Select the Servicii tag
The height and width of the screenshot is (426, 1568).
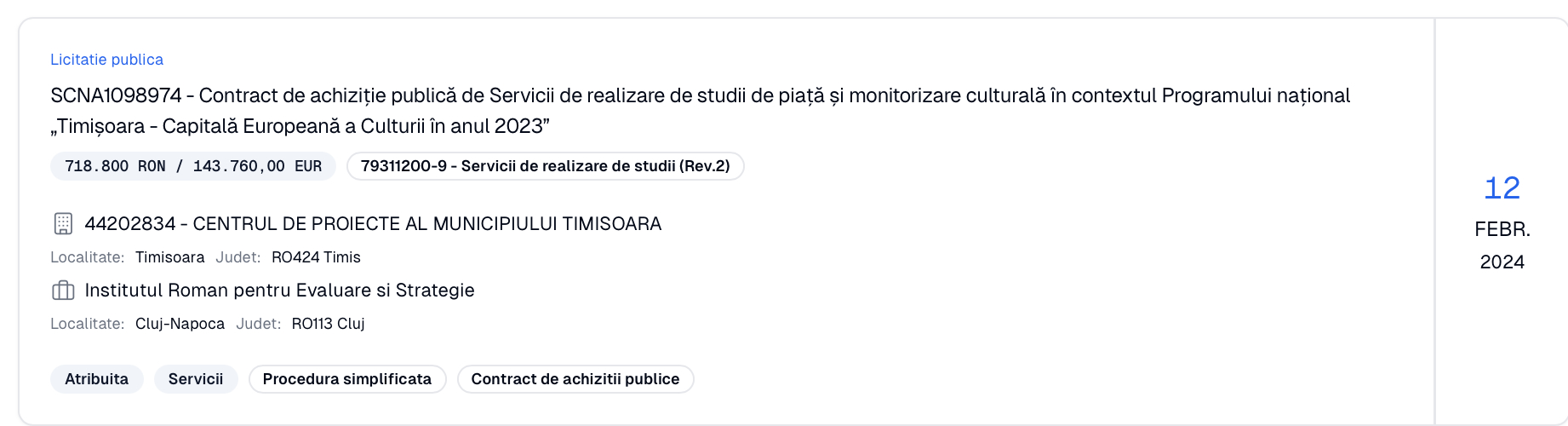(x=196, y=379)
